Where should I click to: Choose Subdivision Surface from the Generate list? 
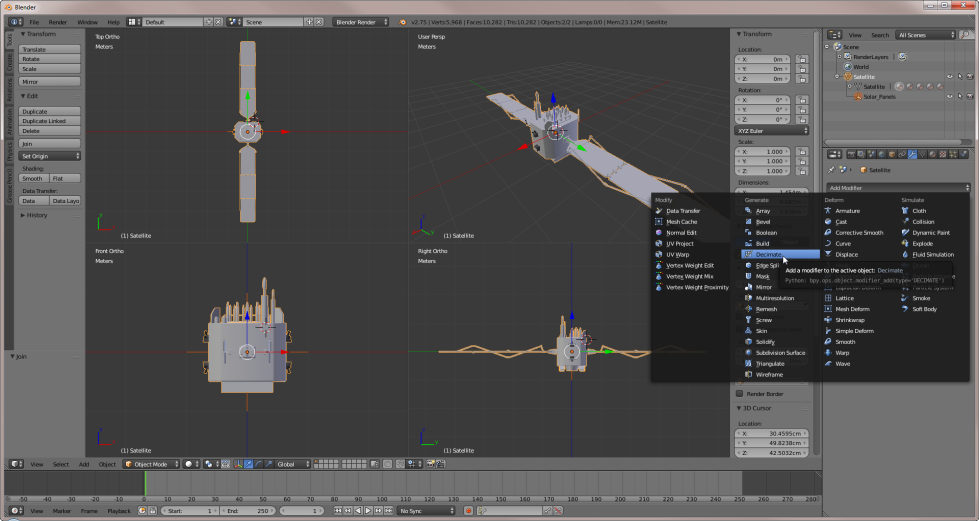[780, 353]
